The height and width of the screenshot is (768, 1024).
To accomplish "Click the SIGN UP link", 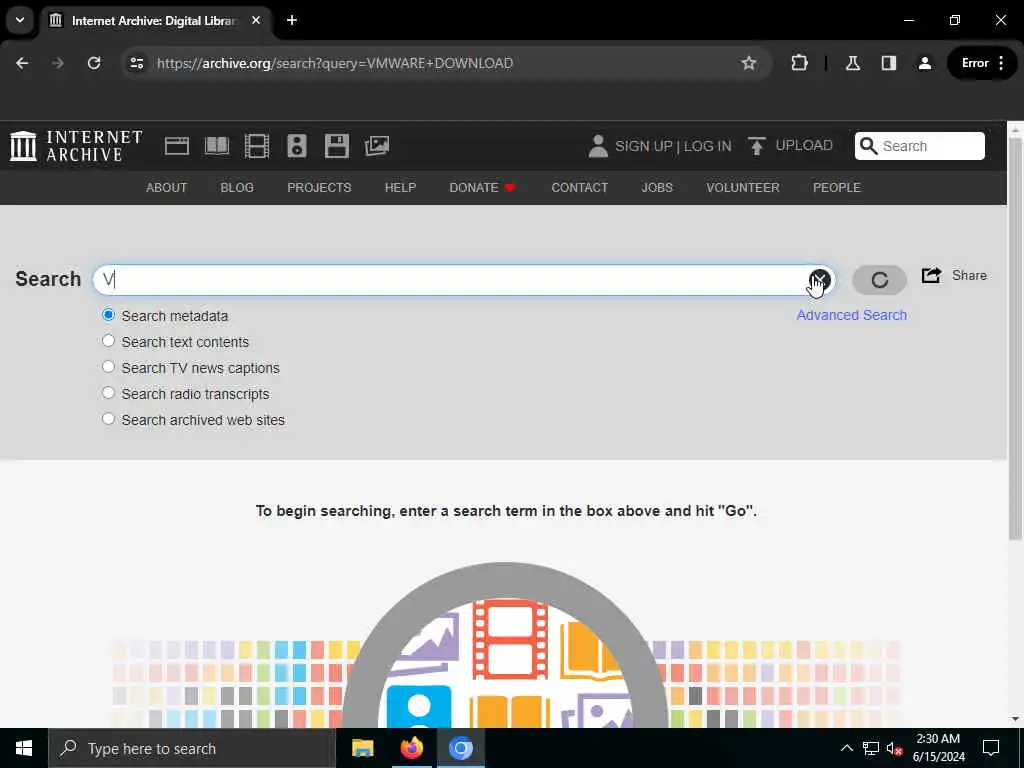I will pyautogui.click(x=643, y=146).
